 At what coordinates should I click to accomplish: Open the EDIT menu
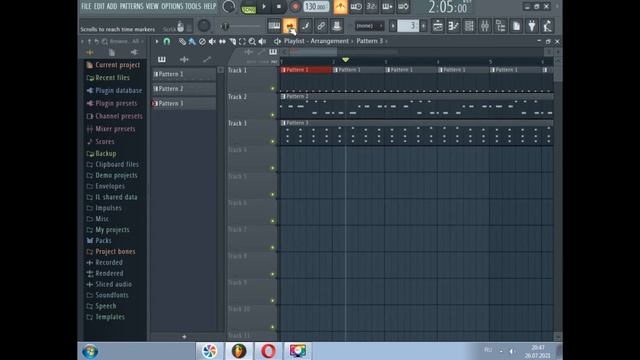click(99, 6)
